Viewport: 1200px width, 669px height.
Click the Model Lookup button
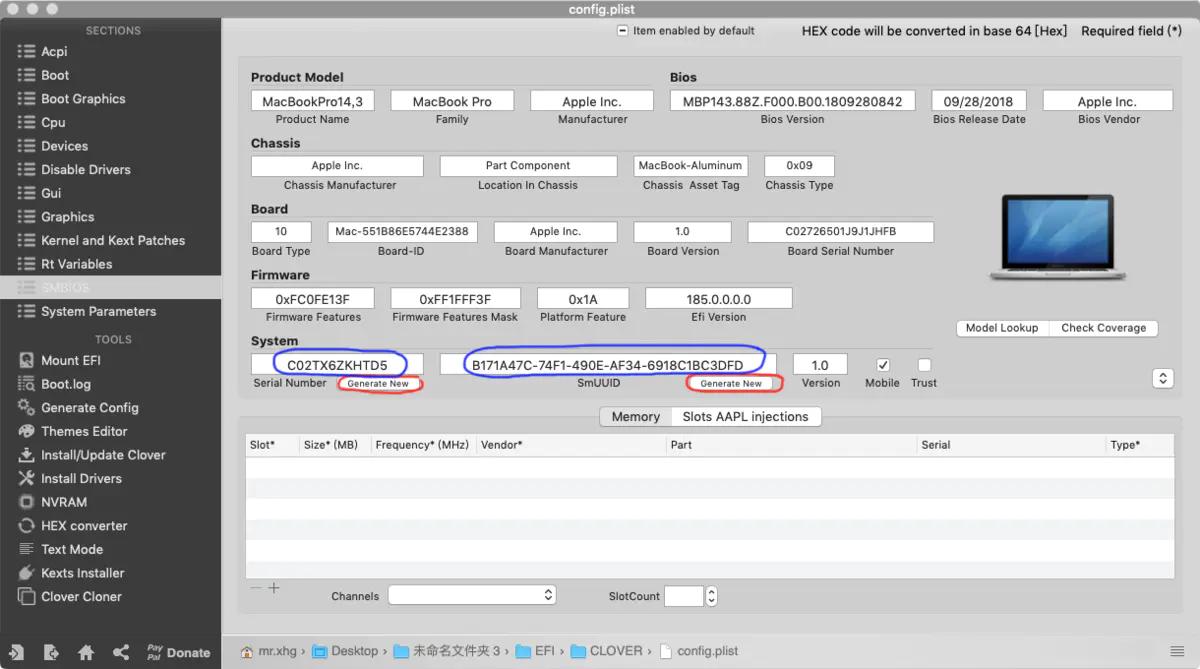(x=1002, y=327)
